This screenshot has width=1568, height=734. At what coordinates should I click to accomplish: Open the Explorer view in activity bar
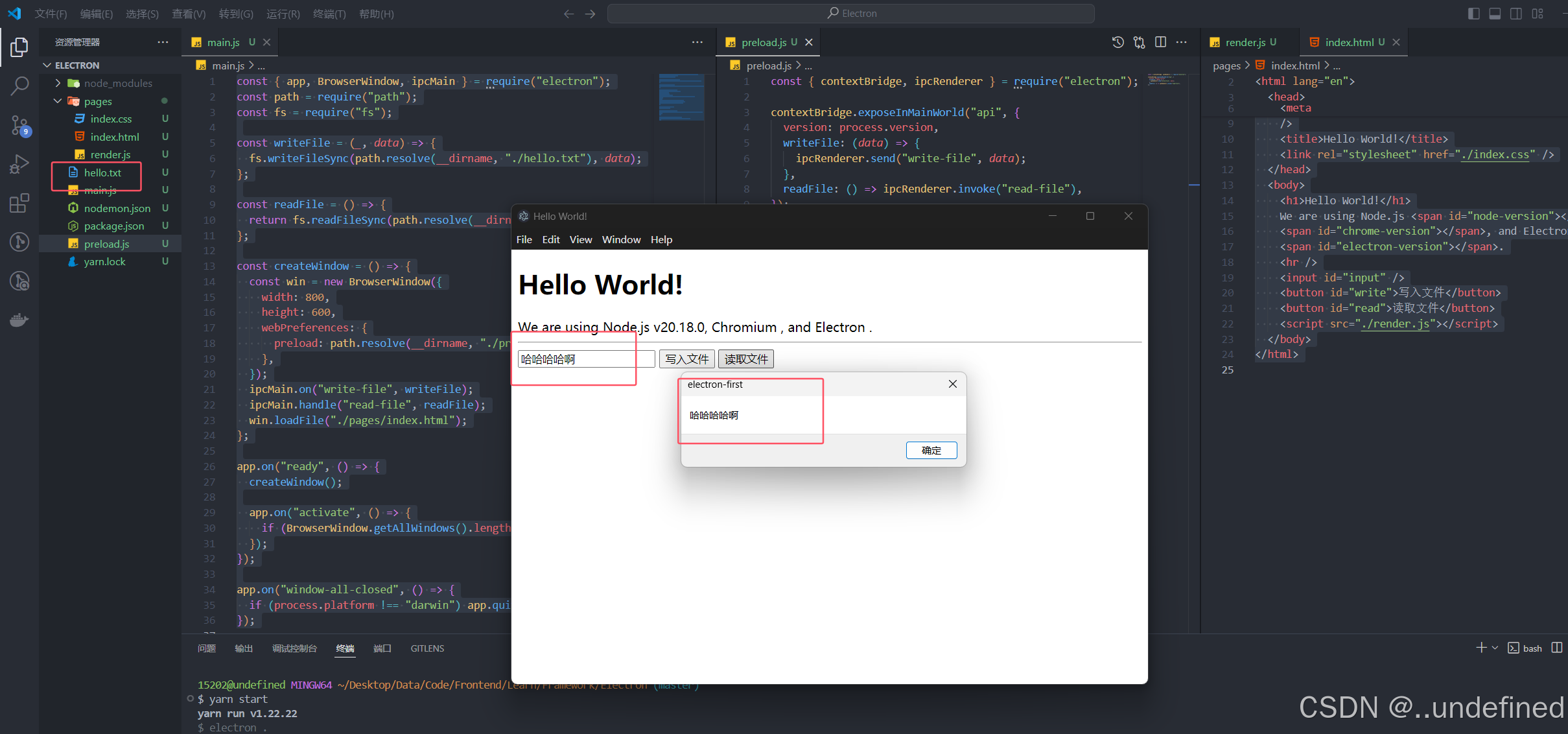[x=19, y=47]
